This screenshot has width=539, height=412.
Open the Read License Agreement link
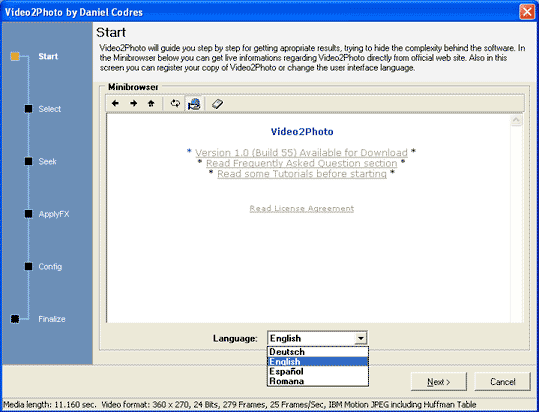pos(301,209)
